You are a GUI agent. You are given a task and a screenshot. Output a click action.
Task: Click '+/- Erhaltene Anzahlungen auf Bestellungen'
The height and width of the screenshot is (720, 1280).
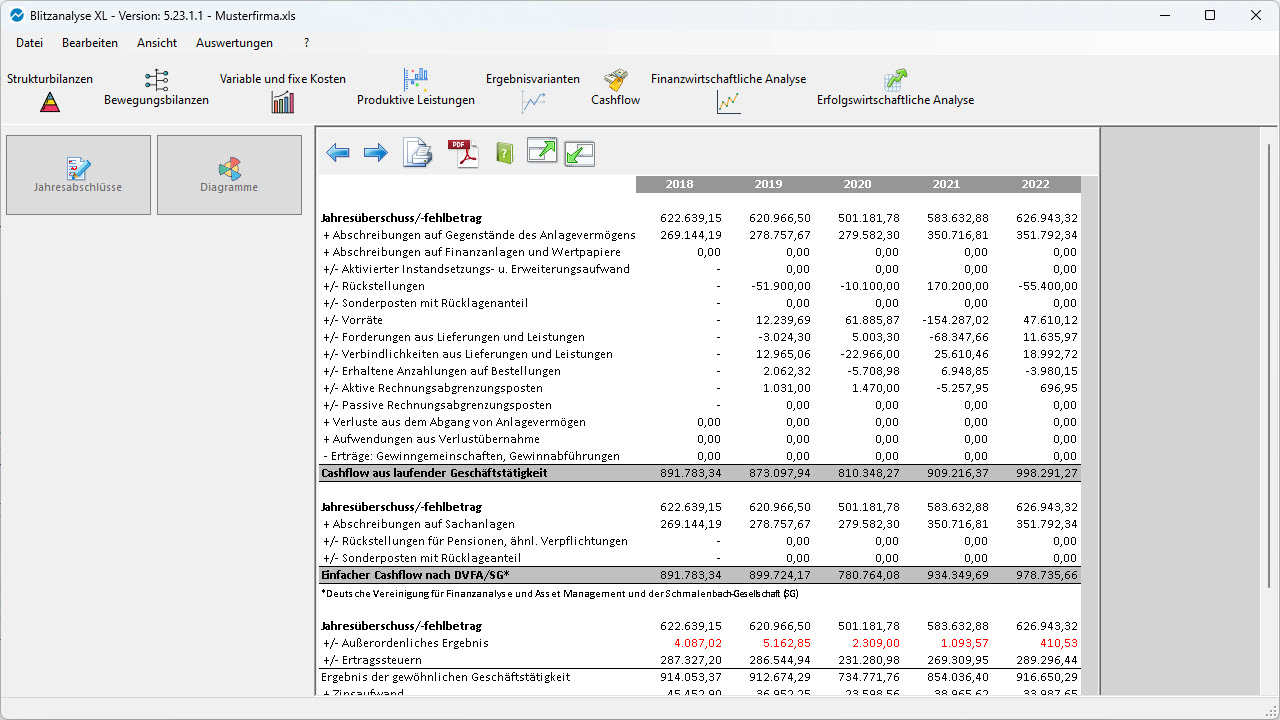point(441,371)
